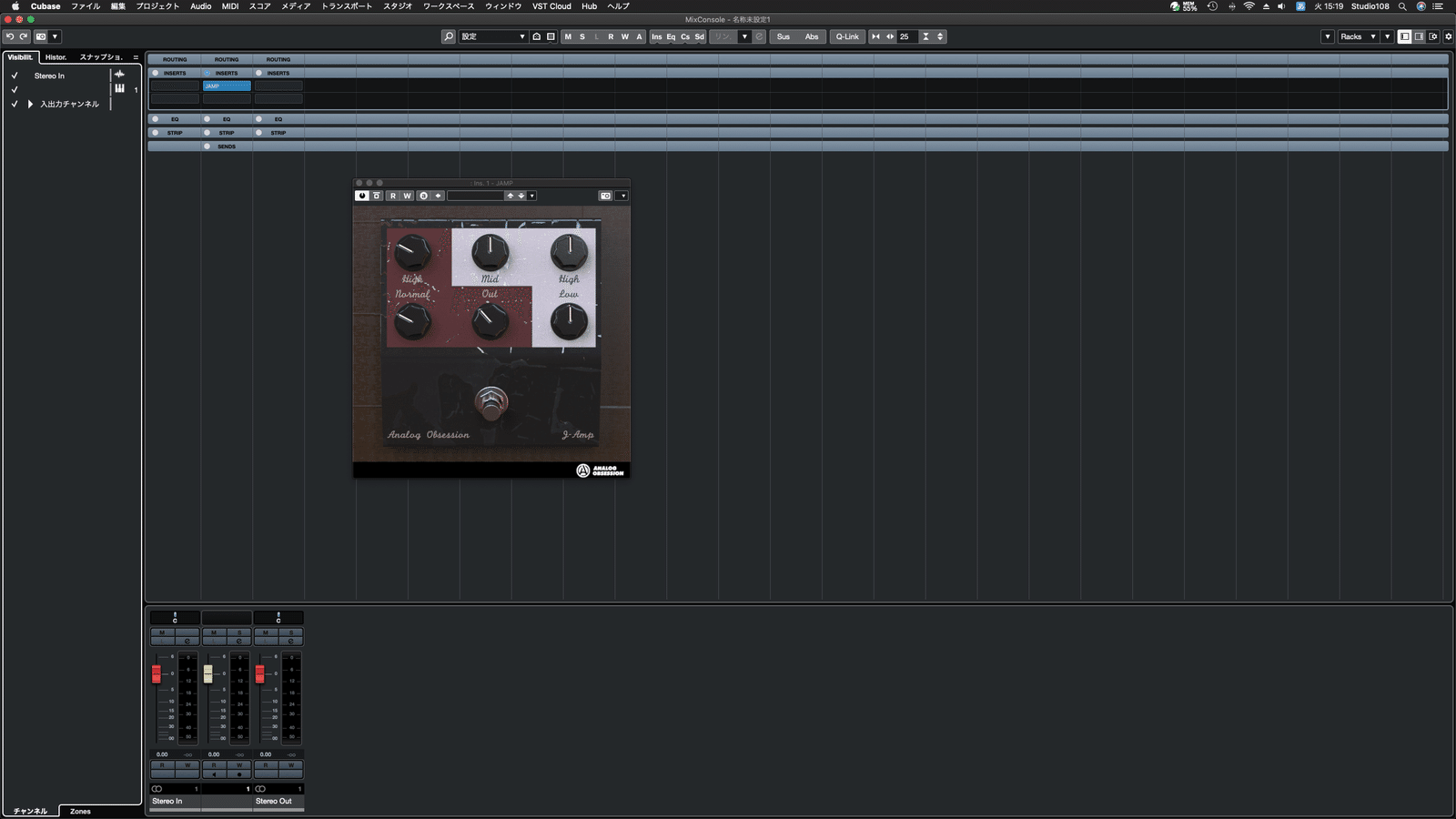This screenshot has width=1456, height=819.
Task: Click the Stereo Out channel fader
Action: coord(260,673)
